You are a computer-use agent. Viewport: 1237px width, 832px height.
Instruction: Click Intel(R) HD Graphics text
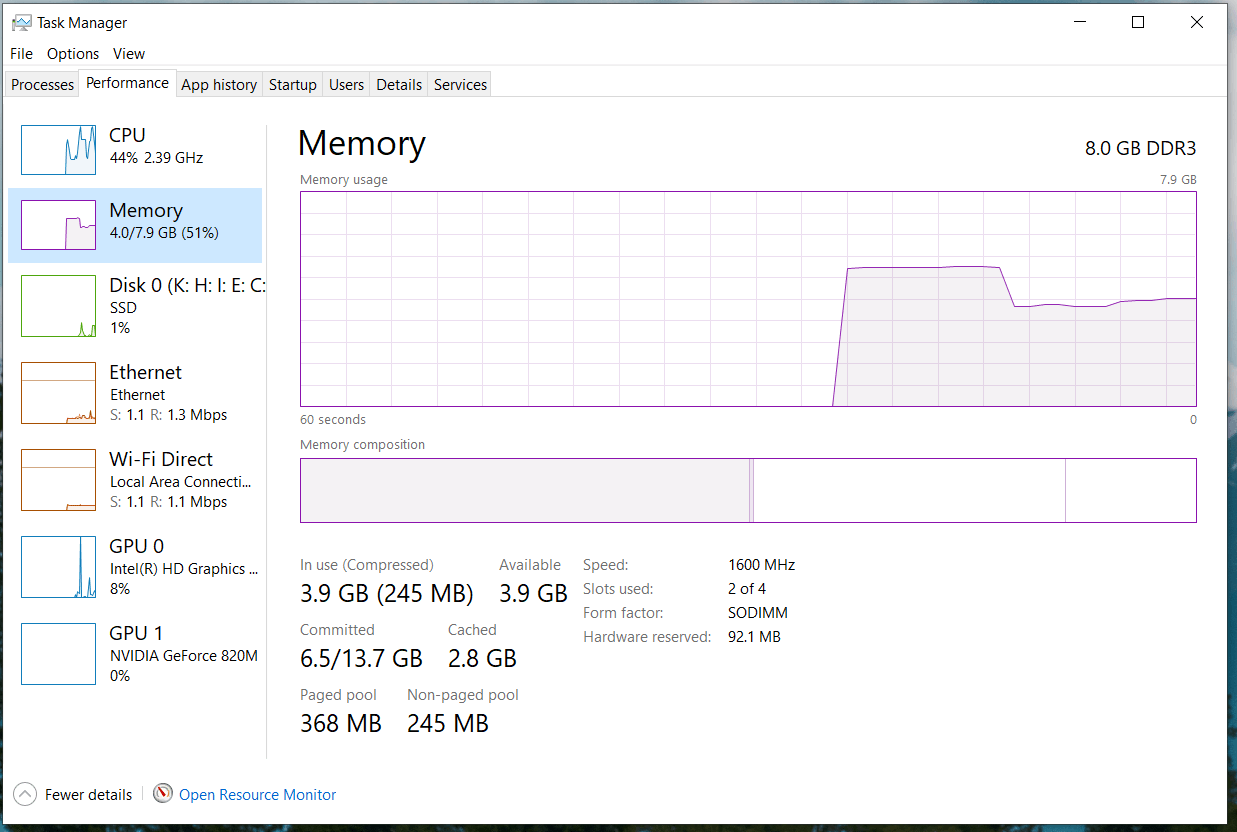click(184, 569)
